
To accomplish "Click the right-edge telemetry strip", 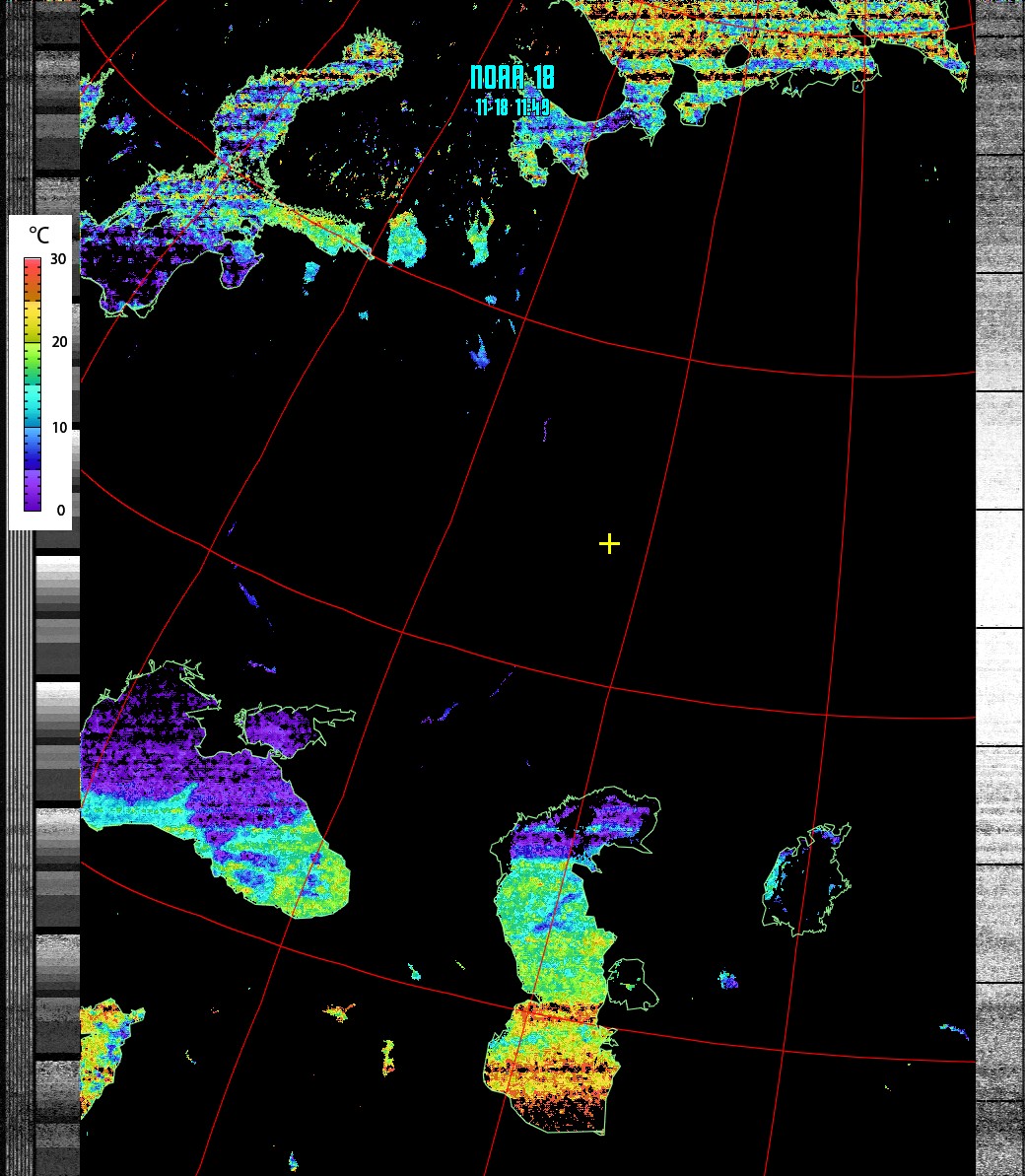I will [x=999, y=591].
